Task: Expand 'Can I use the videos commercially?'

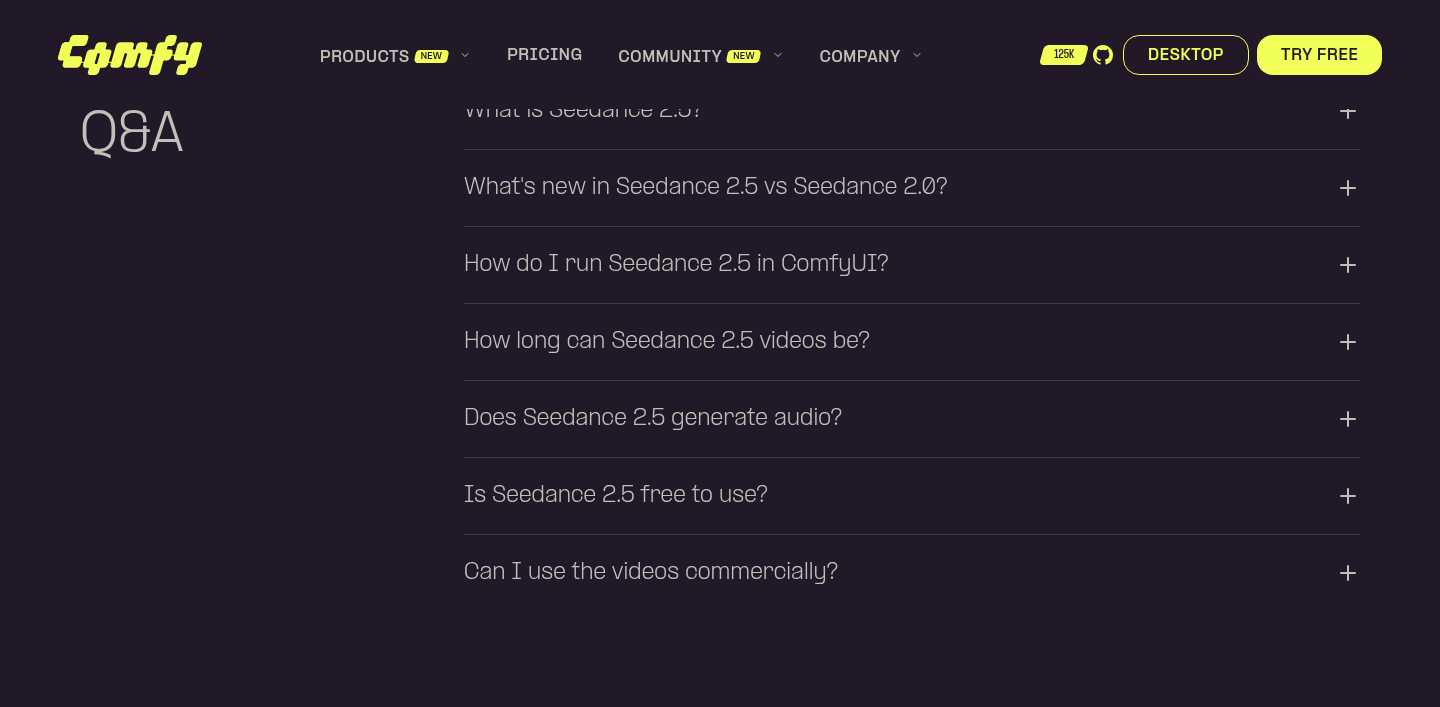Action: (x=912, y=573)
